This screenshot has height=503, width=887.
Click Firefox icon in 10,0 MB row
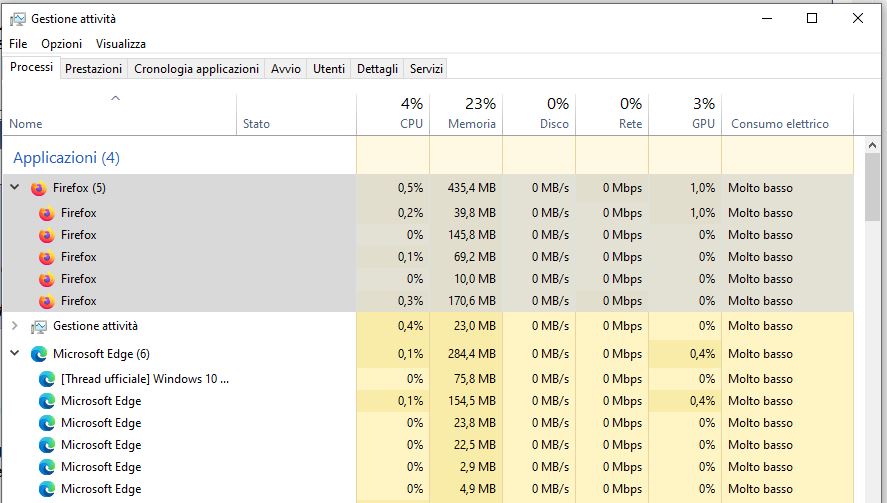[46, 280]
